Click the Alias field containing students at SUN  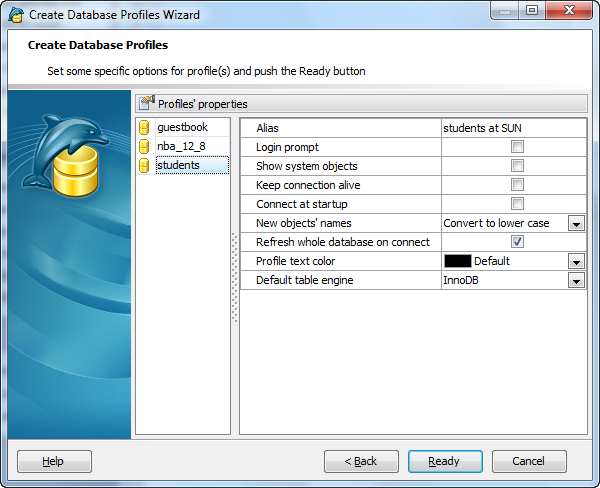pyautogui.click(x=512, y=128)
